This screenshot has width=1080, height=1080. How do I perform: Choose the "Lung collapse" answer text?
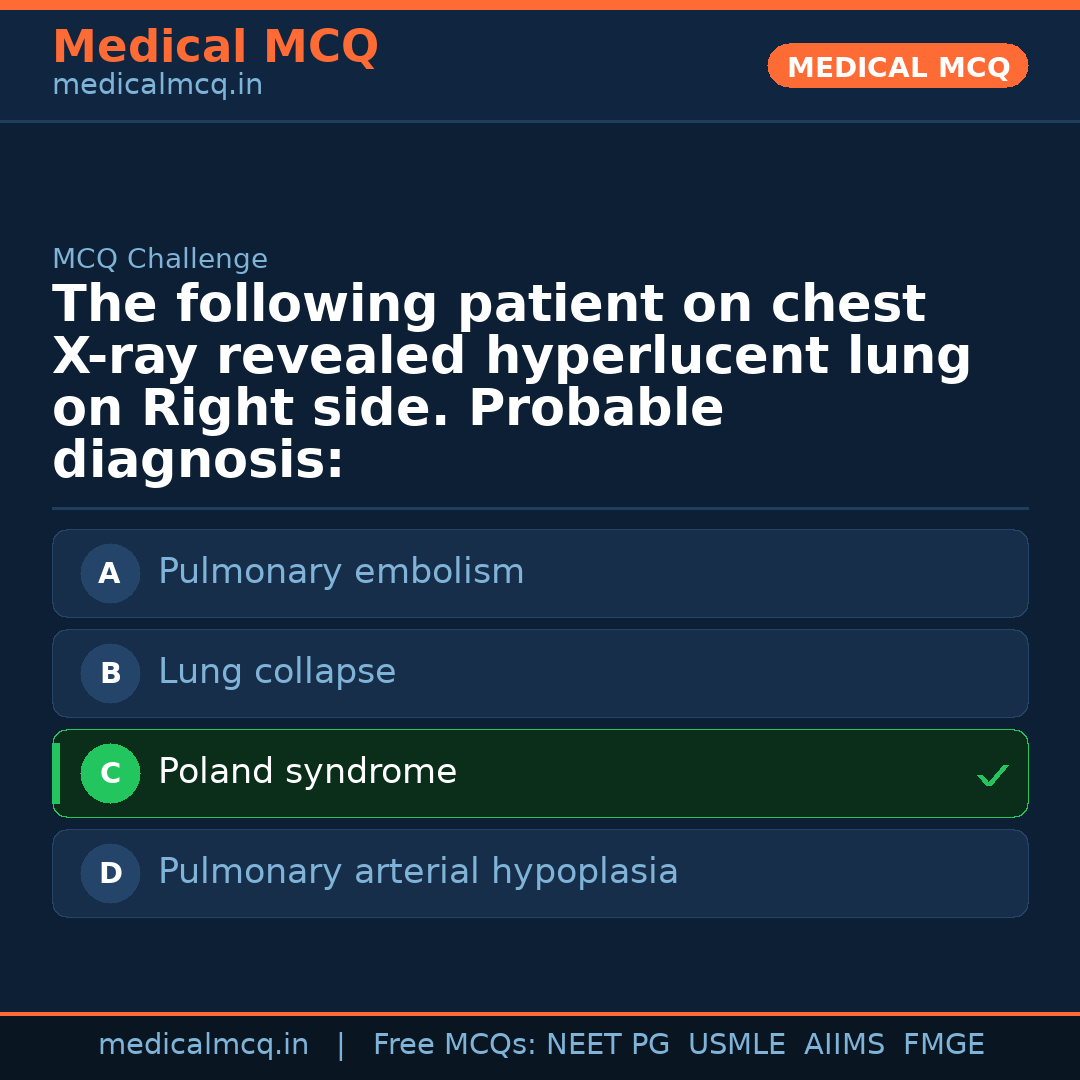277,672
